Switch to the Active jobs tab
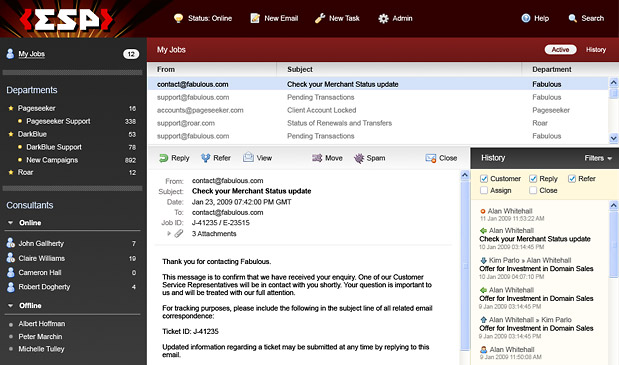The image size is (619, 365). (x=561, y=50)
